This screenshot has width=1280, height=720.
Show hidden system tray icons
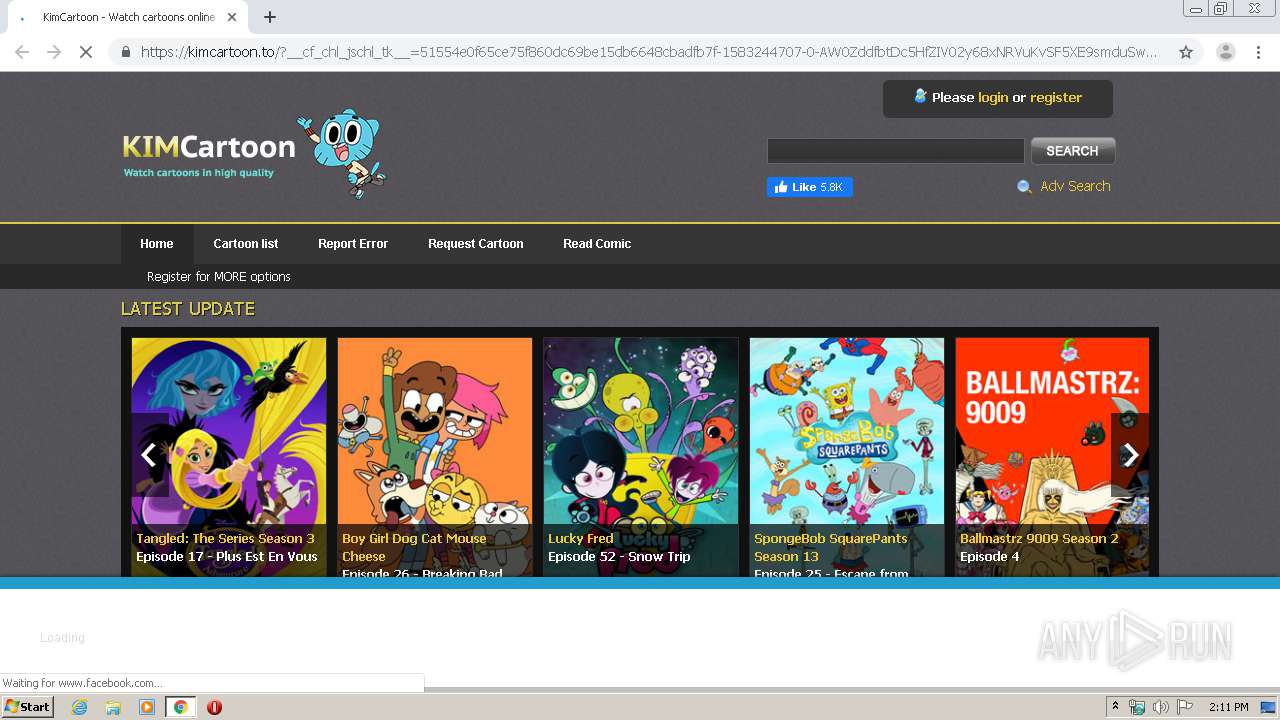click(x=1115, y=707)
